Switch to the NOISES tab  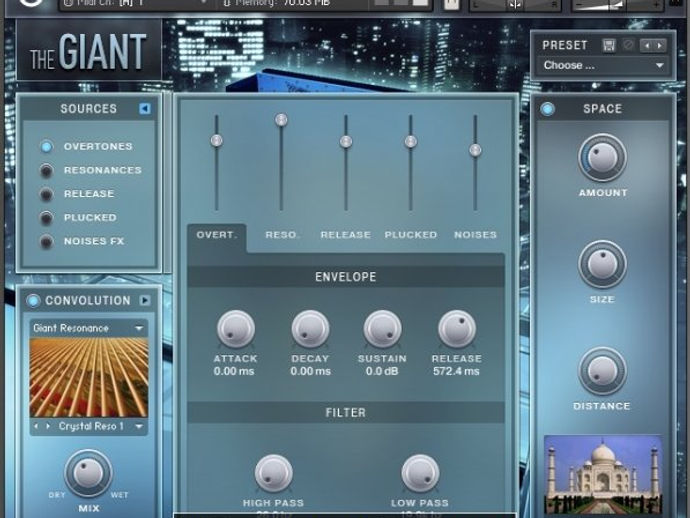tap(475, 235)
